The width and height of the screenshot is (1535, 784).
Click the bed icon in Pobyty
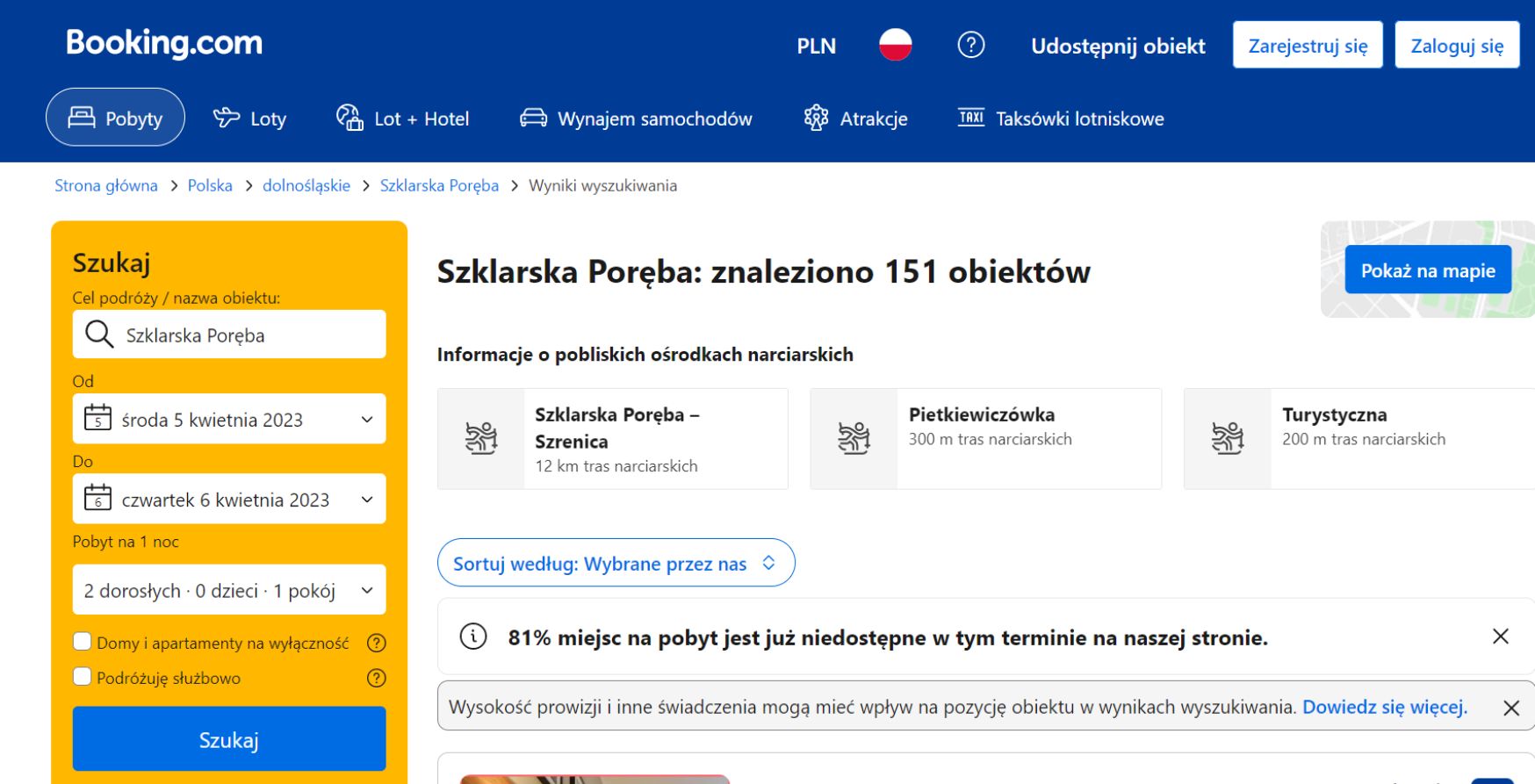(x=82, y=118)
